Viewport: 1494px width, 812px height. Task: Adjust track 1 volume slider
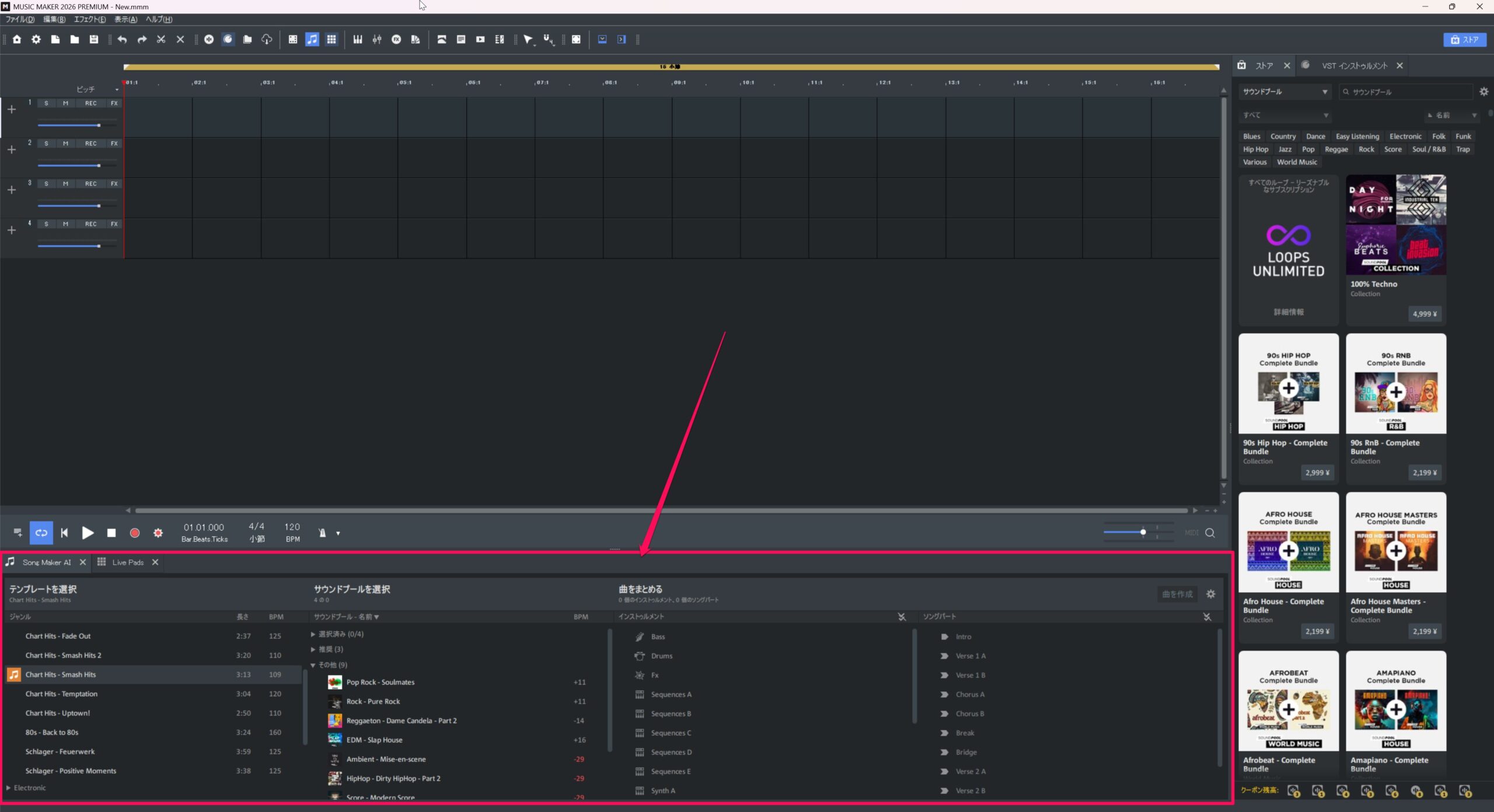pos(77,125)
